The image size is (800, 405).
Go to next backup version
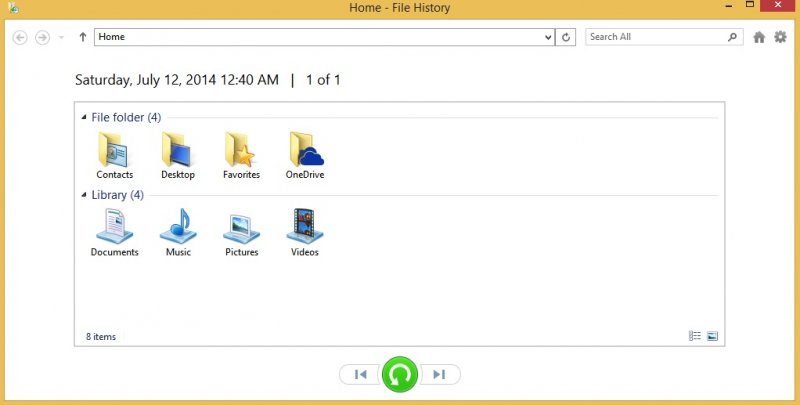tap(439, 374)
